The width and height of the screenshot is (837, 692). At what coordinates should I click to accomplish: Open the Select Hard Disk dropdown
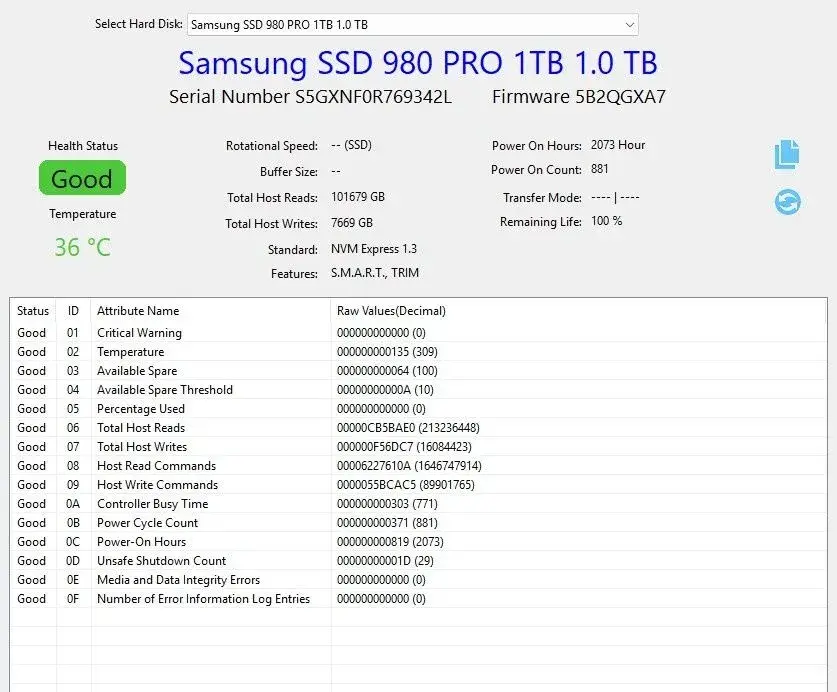pos(413,25)
